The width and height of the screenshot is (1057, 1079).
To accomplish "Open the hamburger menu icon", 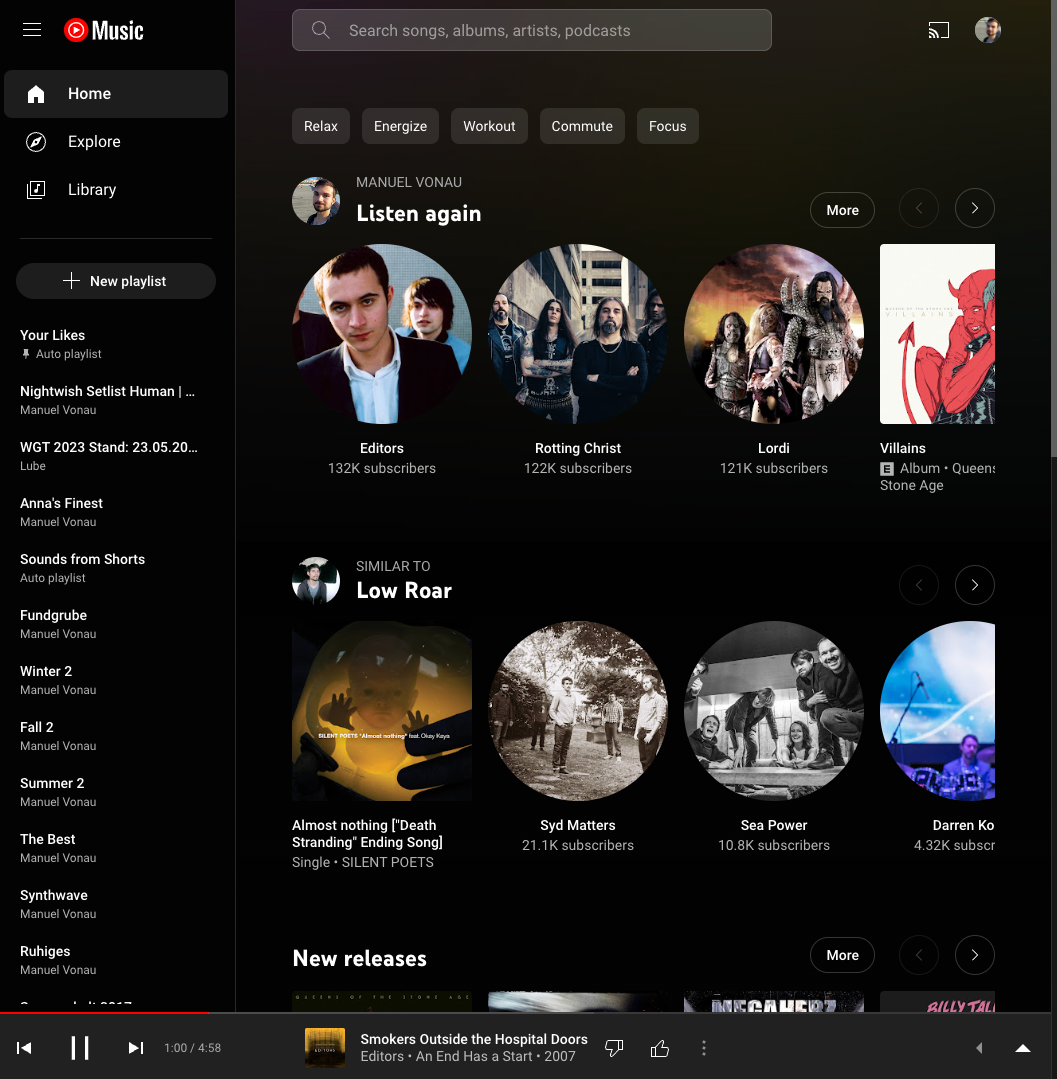I will point(31,30).
